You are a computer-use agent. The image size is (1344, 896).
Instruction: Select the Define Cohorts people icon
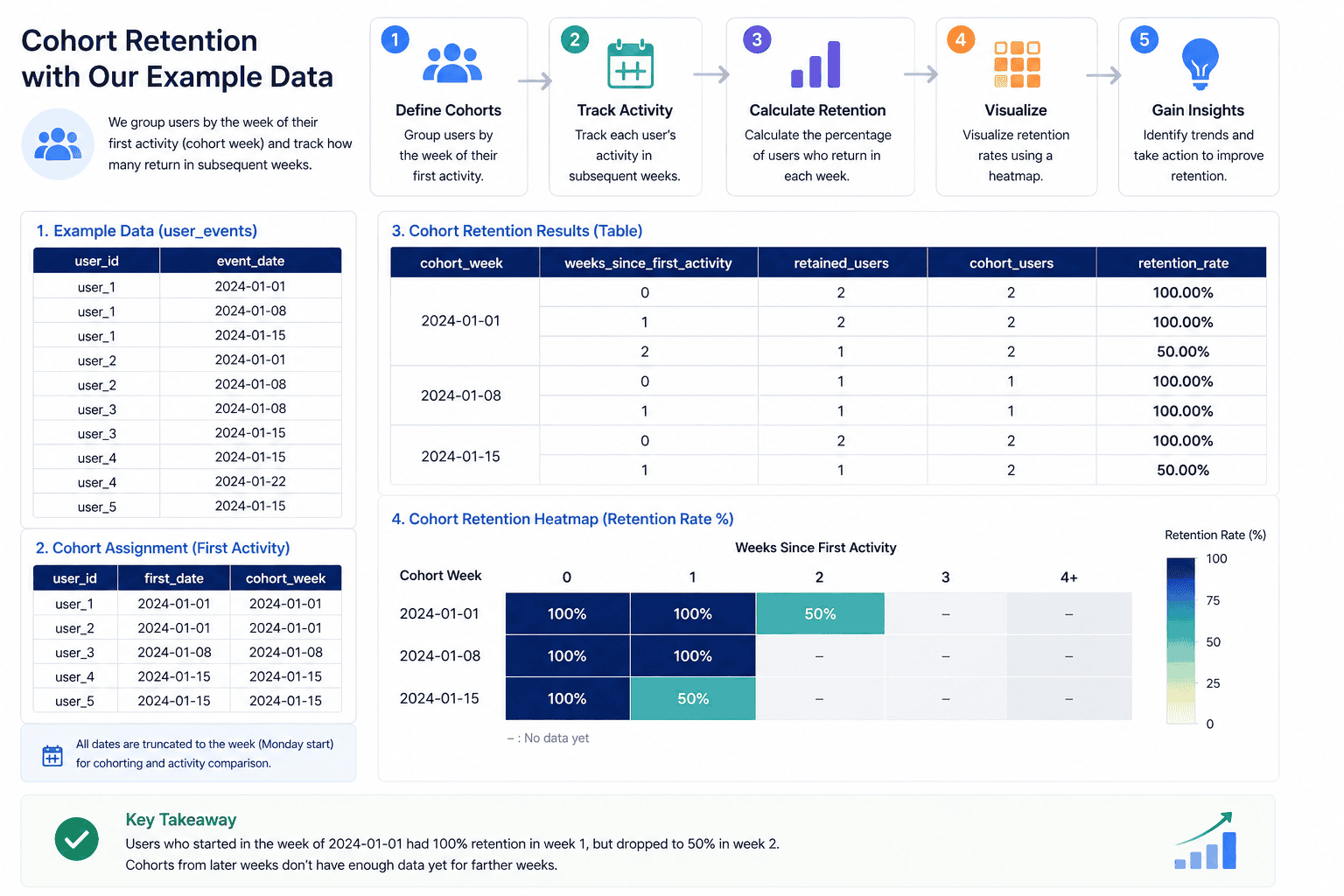pos(451,63)
